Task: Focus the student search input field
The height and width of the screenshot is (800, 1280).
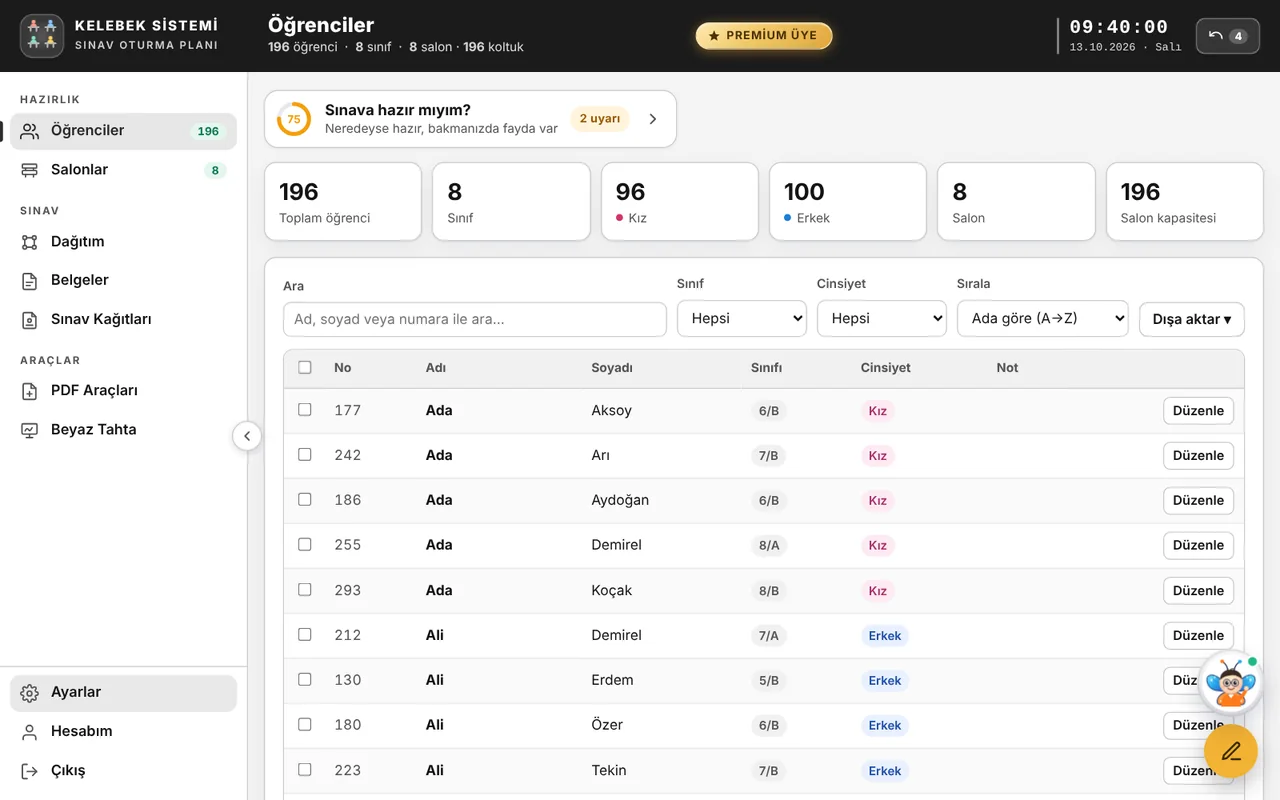Action: 475,320
